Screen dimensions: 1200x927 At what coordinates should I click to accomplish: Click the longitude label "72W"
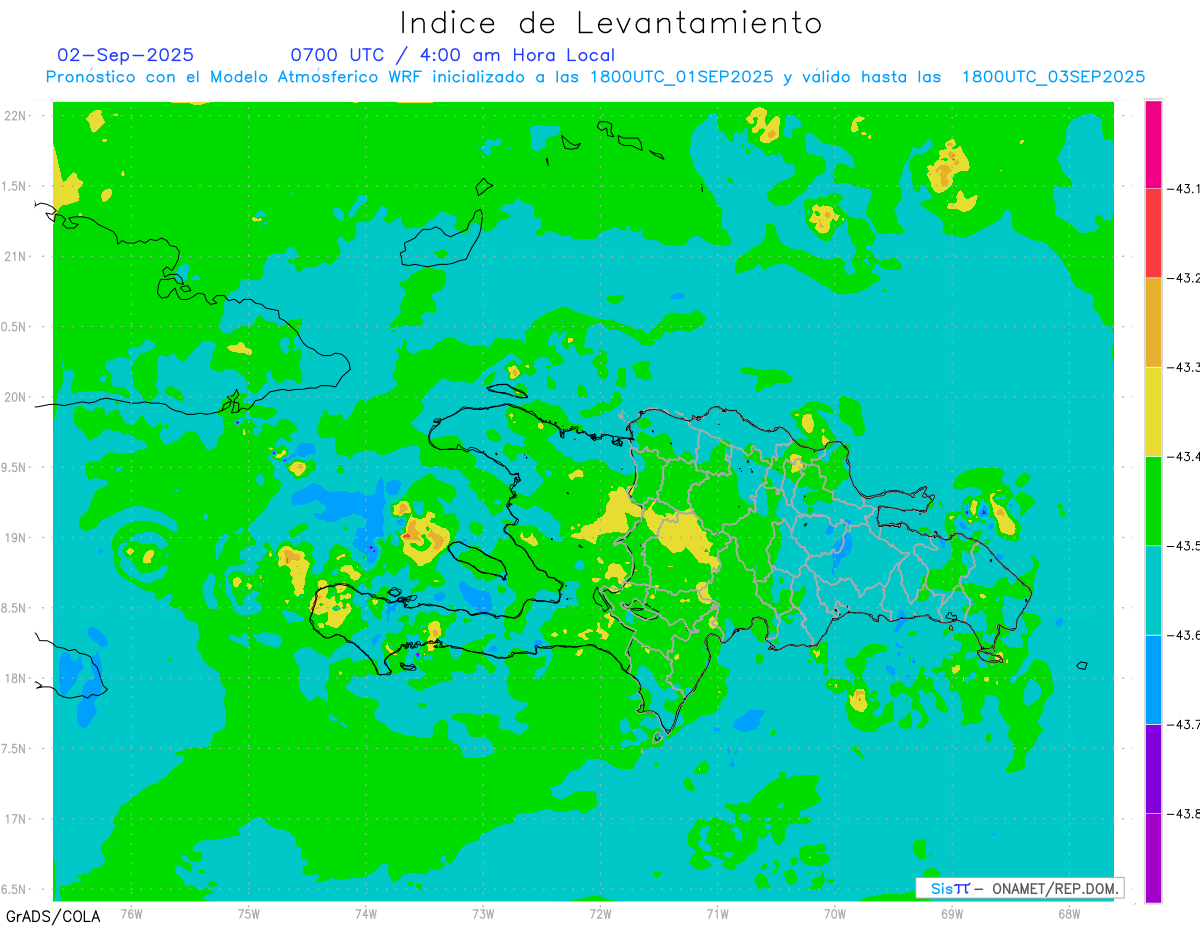[600, 913]
